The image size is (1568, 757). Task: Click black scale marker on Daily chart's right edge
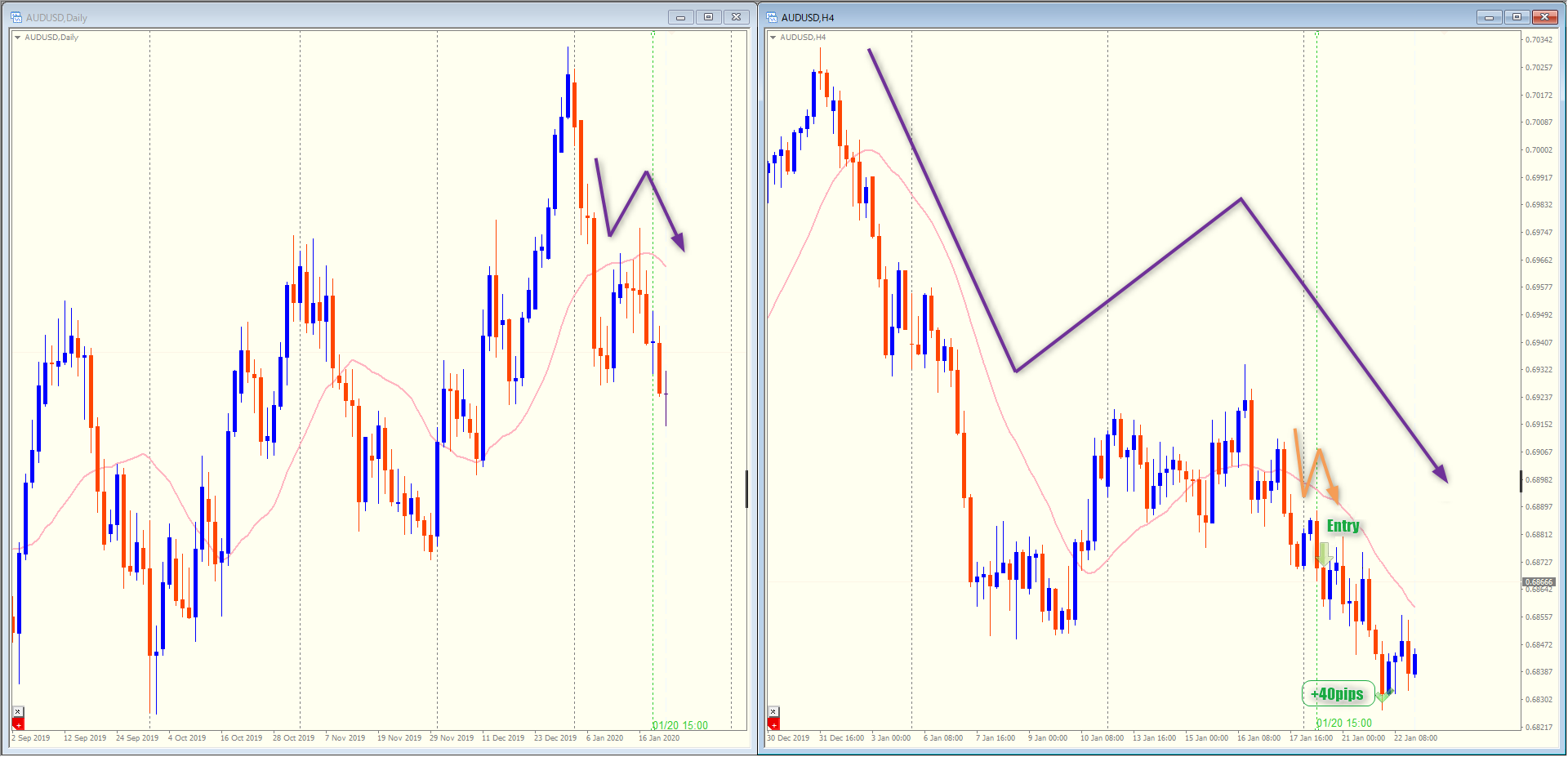coord(746,488)
